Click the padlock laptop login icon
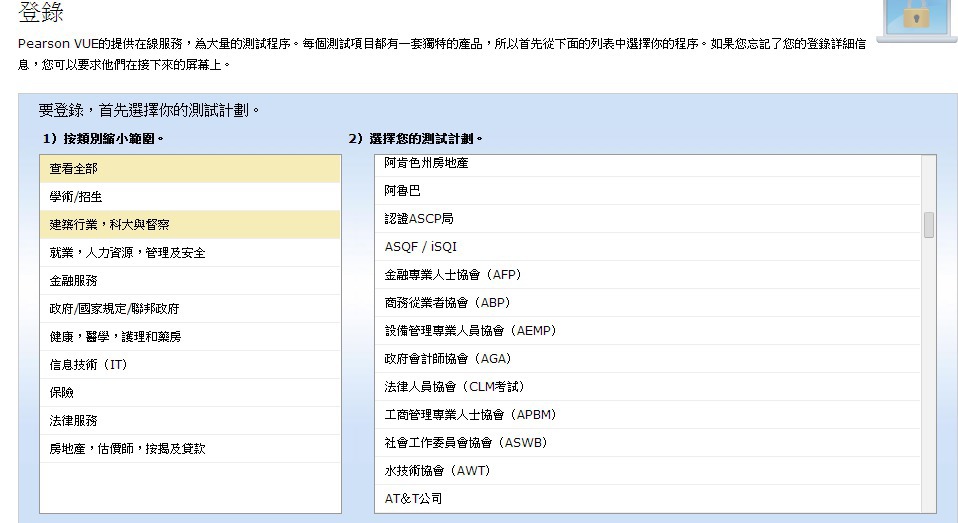The image size is (958, 523). [916, 20]
